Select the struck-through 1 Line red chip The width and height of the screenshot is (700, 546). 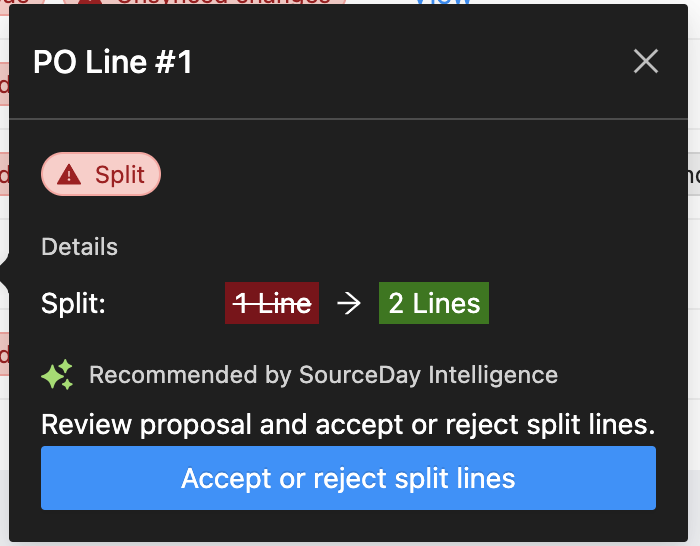[272, 303]
